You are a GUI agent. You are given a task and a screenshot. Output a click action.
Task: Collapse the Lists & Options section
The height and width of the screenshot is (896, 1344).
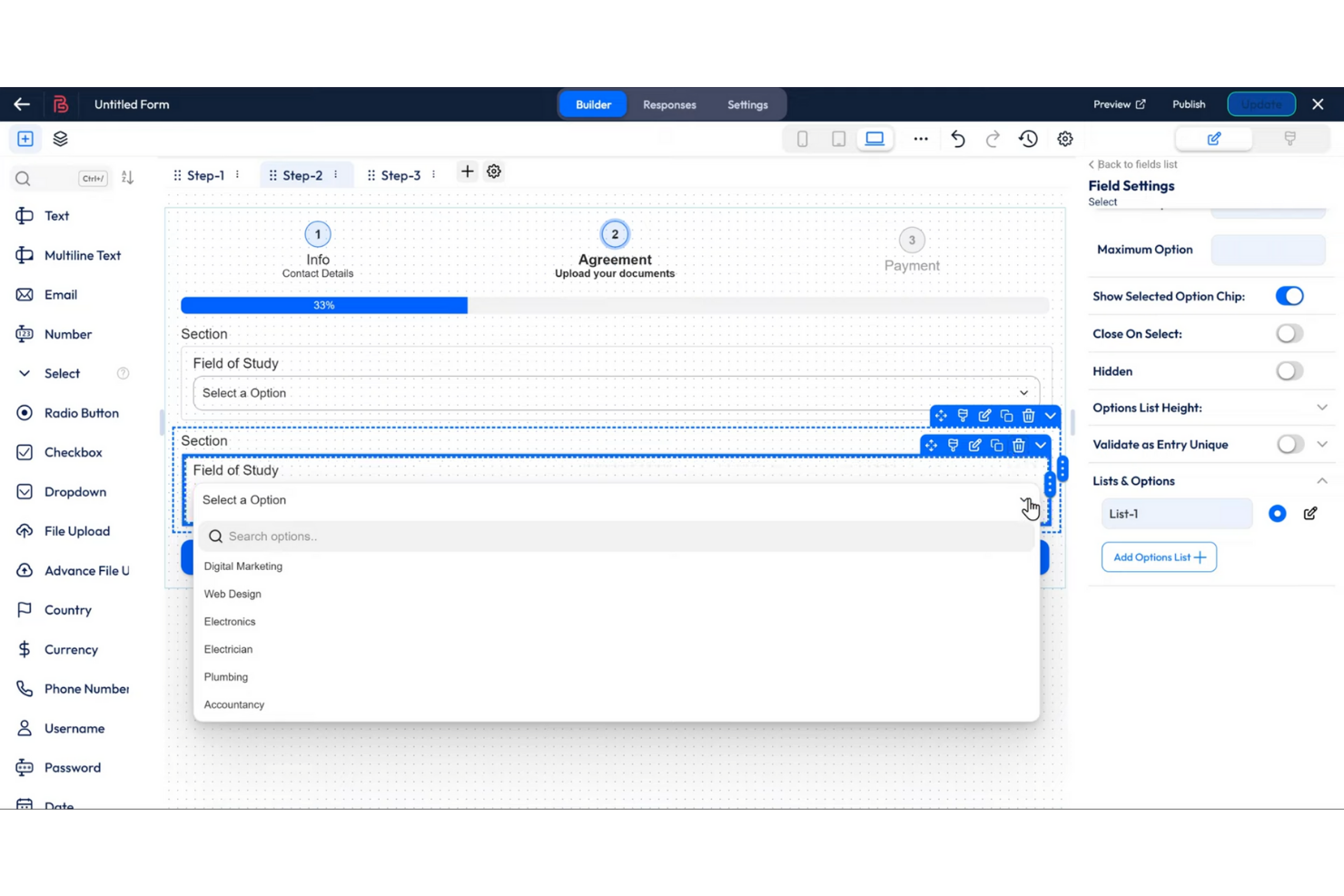1321,481
